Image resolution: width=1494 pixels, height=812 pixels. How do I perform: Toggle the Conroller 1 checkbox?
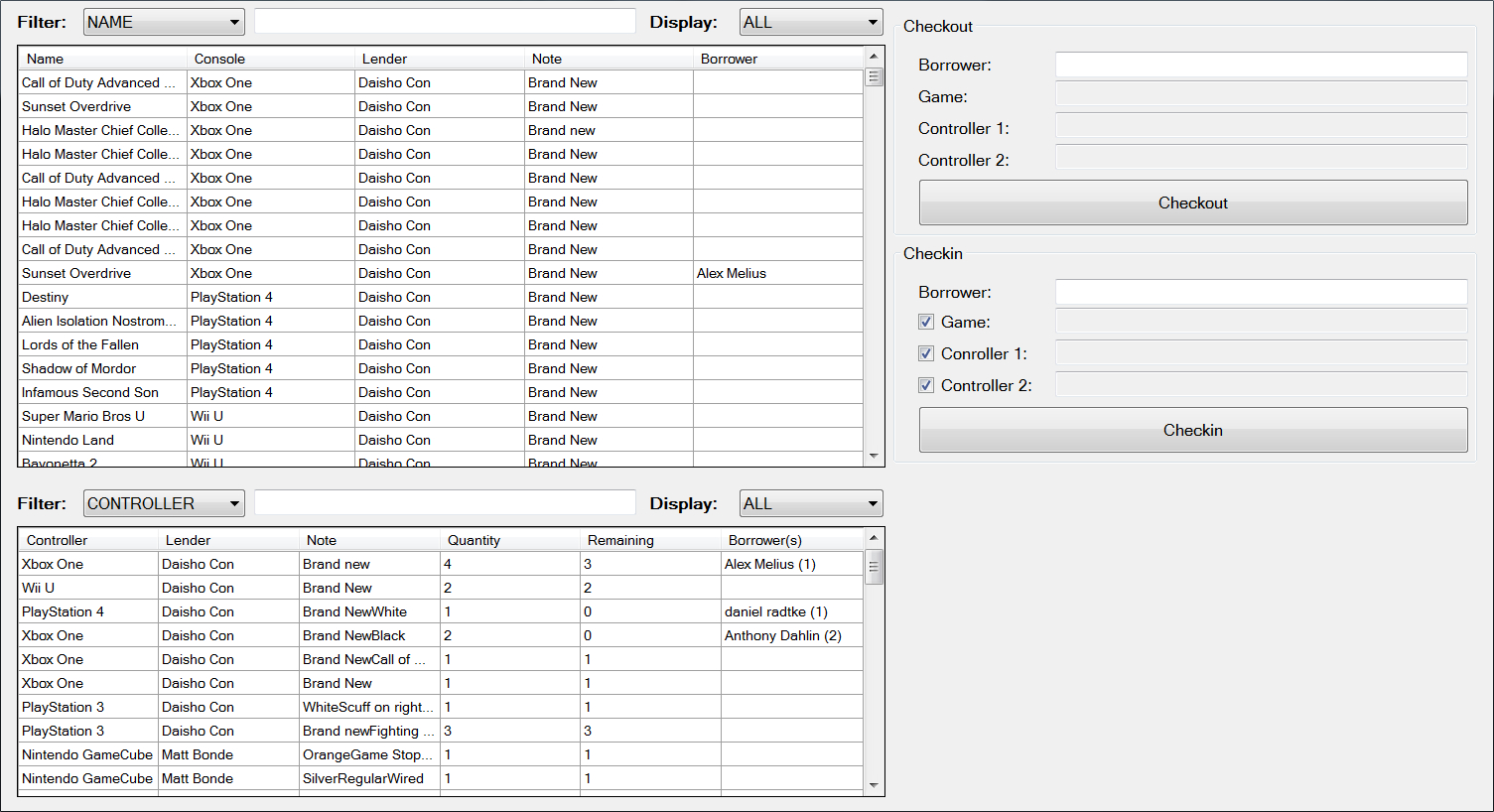[x=926, y=353]
